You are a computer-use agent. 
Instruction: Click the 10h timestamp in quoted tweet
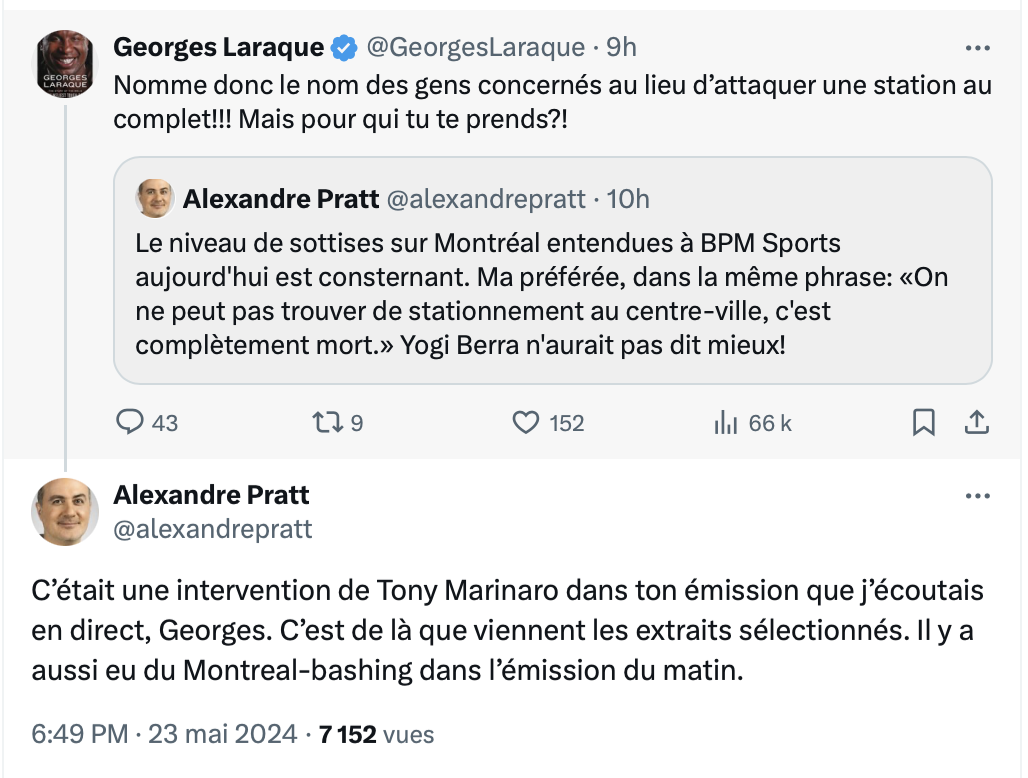tap(628, 199)
